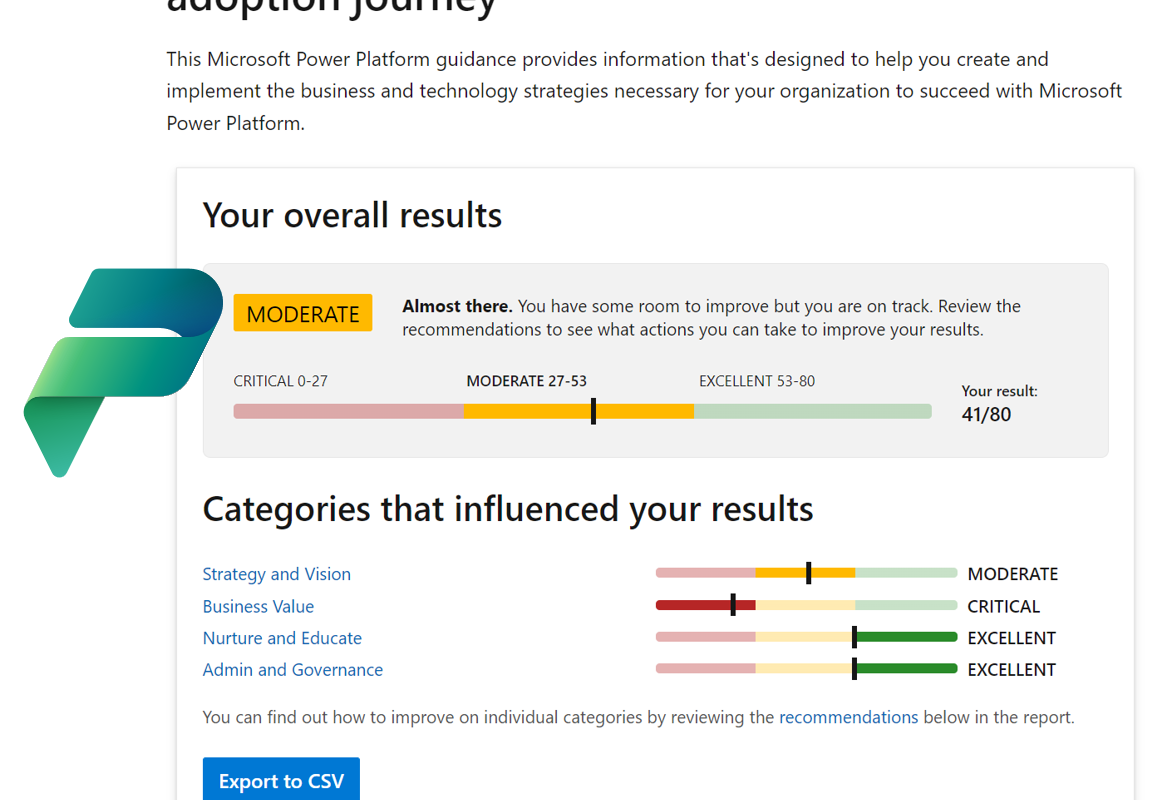
Task: Go to Nurture and Educate category
Action: click(x=282, y=638)
